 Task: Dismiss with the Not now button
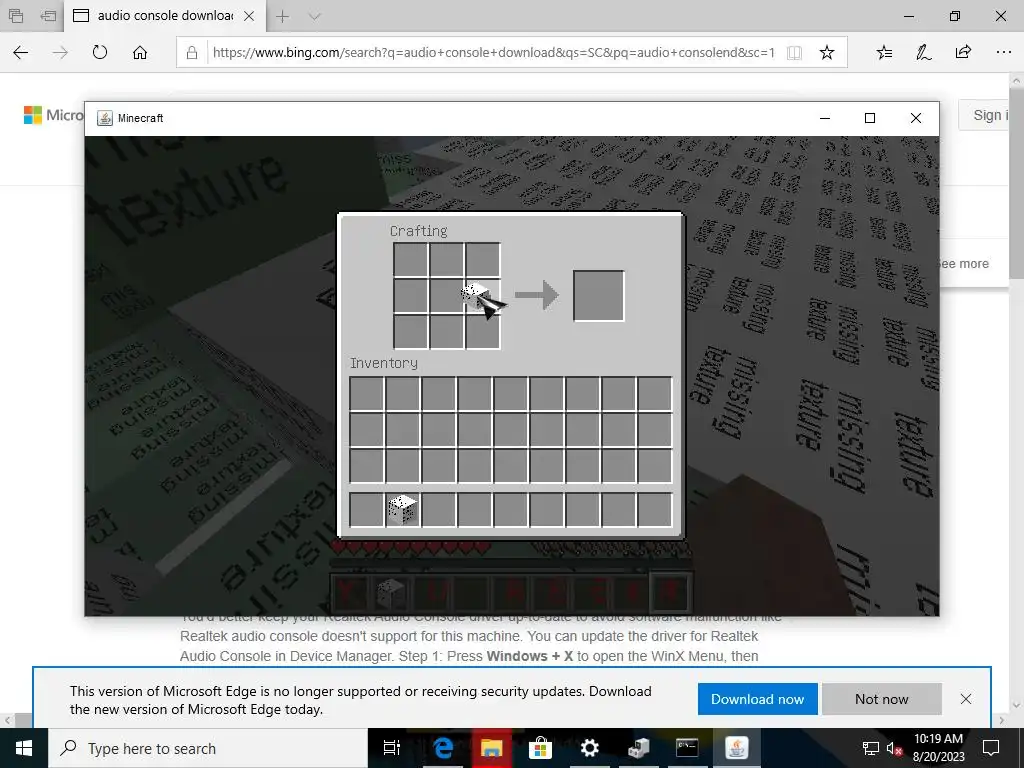(882, 699)
